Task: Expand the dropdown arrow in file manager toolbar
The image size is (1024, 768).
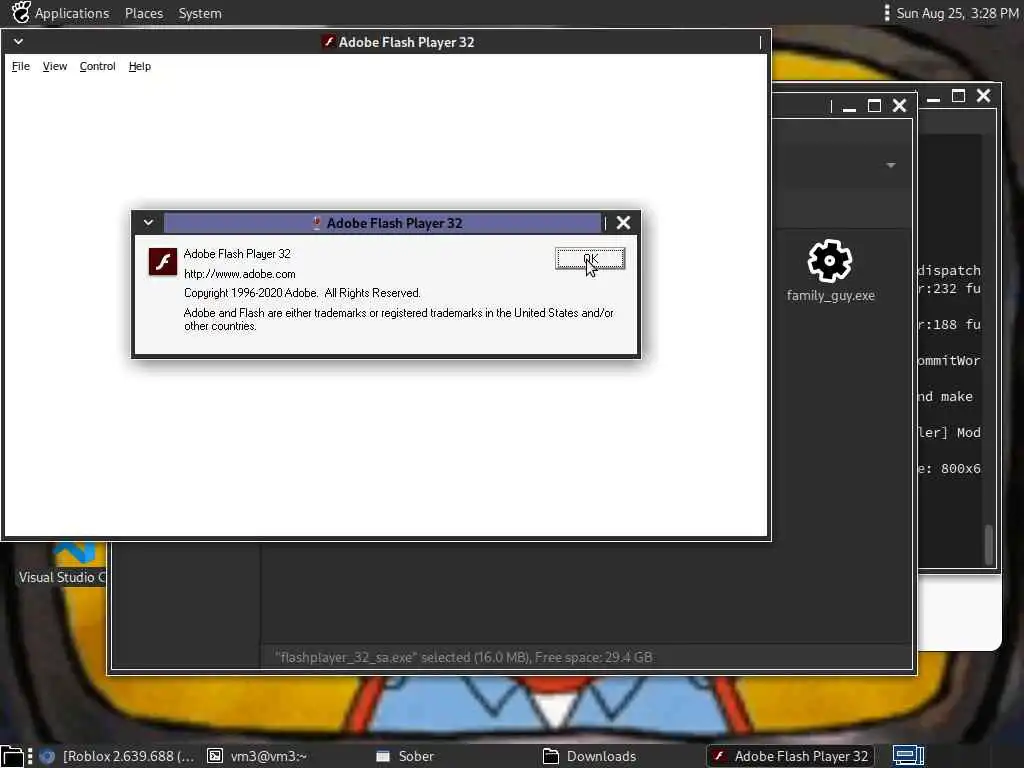Action: click(890, 165)
